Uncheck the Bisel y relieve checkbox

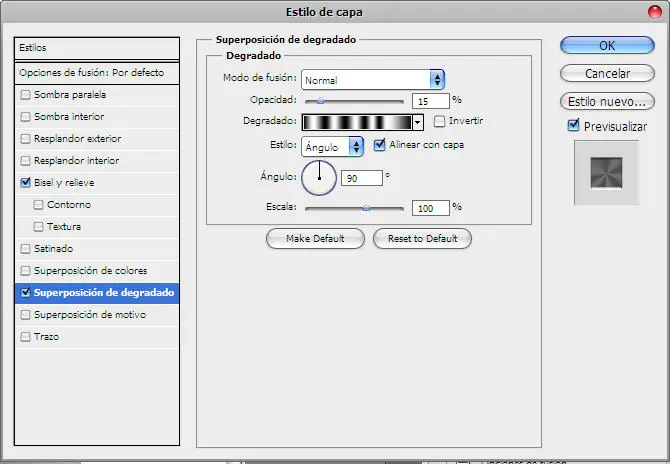pos(26,182)
